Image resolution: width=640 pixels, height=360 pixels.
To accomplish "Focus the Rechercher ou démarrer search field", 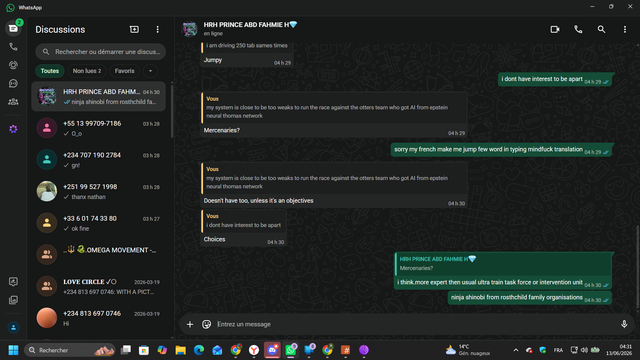I will pyautogui.click(x=100, y=52).
